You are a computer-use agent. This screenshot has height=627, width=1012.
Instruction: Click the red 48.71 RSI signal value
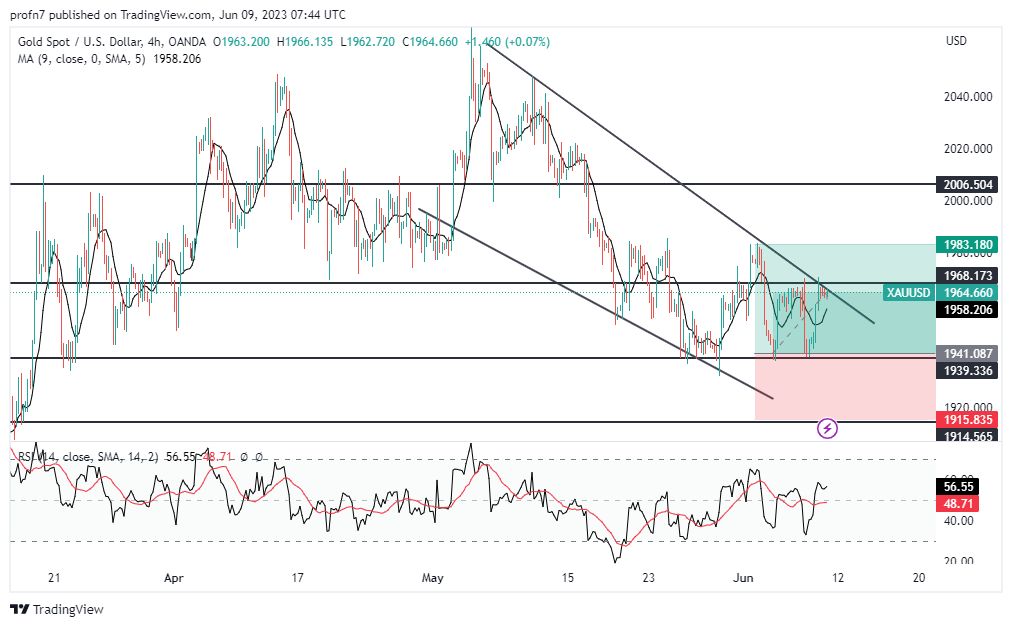pos(958,504)
